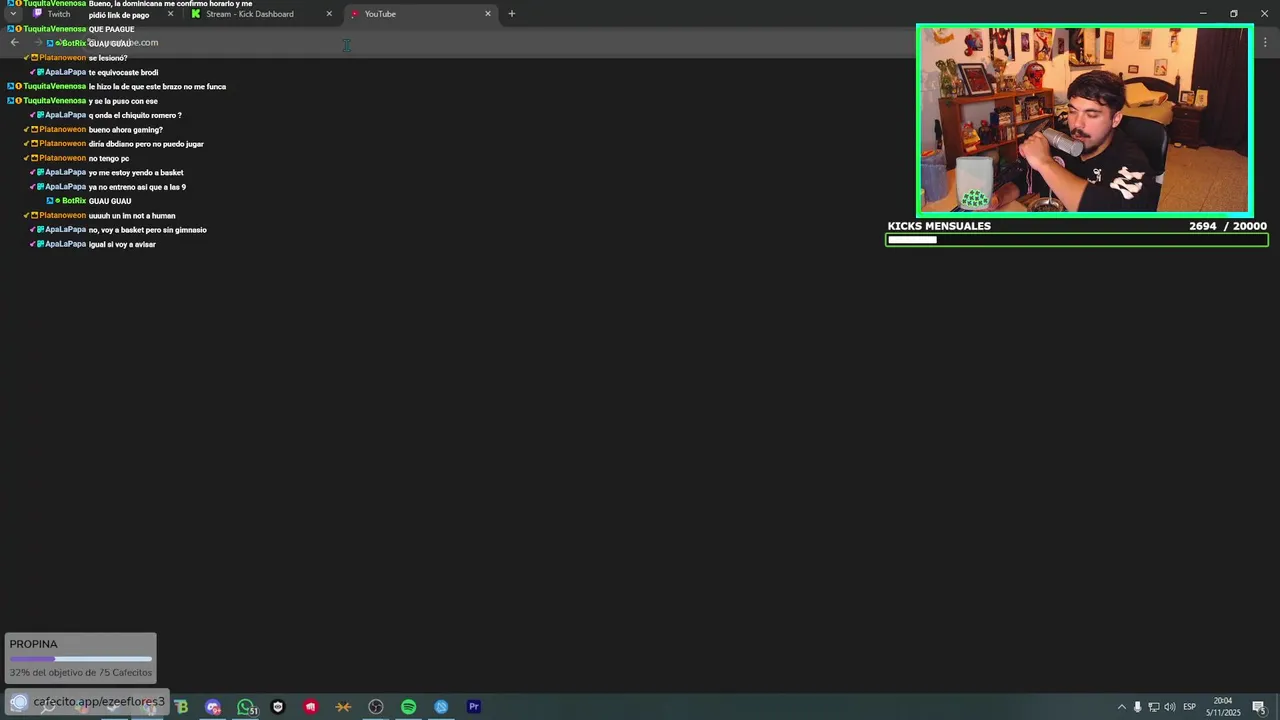Open the notification center with 5 alerts
Image resolution: width=1280 pixels, height=720 pixels.
tap(1259, 707)
